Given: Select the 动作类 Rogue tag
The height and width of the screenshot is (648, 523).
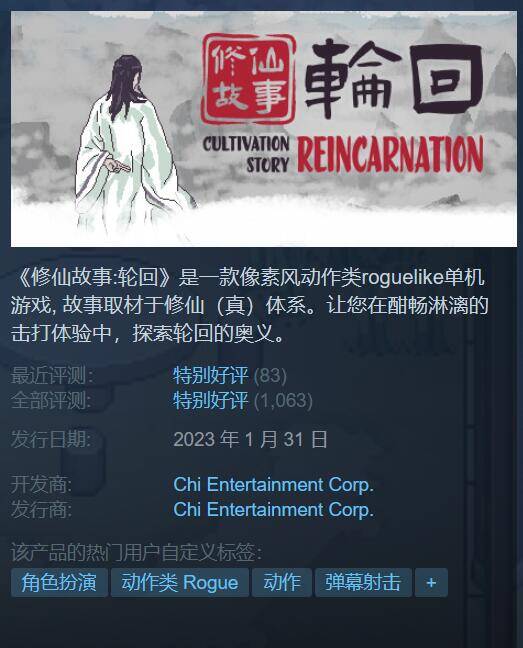Looking at the screenshot, I should click(180, 582).
